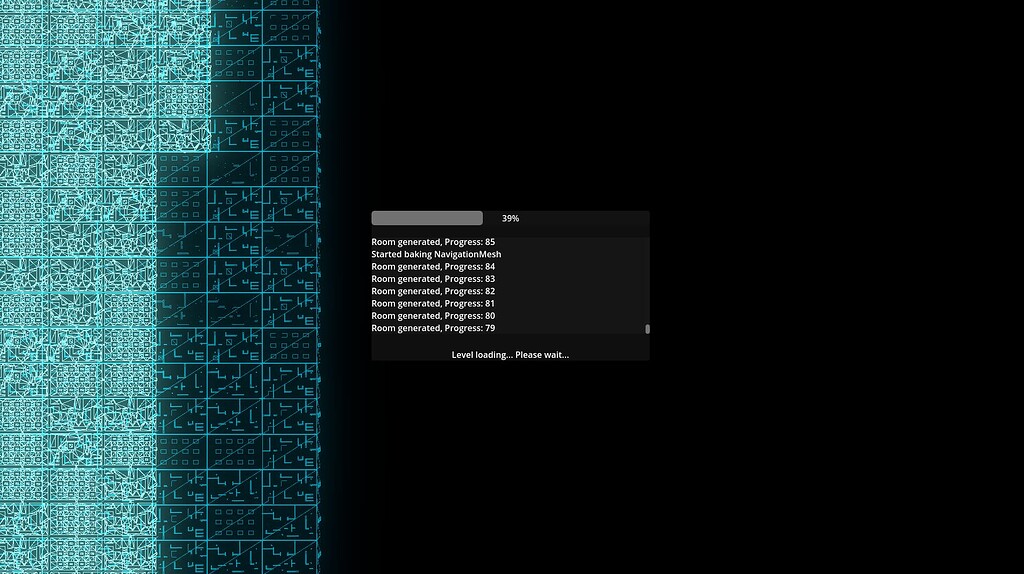Click the gray loading progress bar
This screenshot has height=574, width=1024.
click(x=427, y=218)
